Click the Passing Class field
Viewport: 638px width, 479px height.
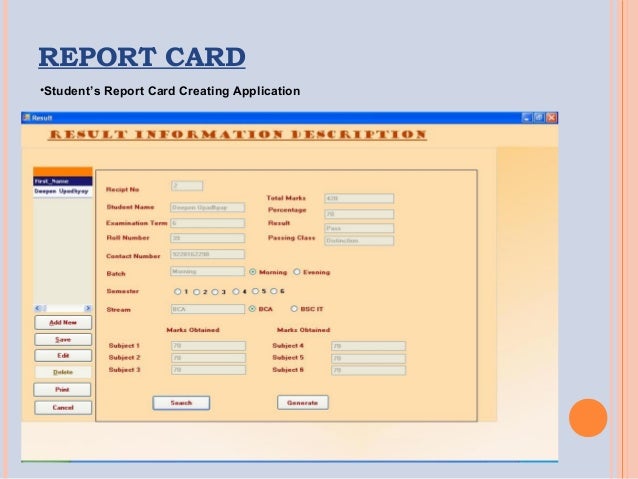pyautogui.click(x=359, y=241)
